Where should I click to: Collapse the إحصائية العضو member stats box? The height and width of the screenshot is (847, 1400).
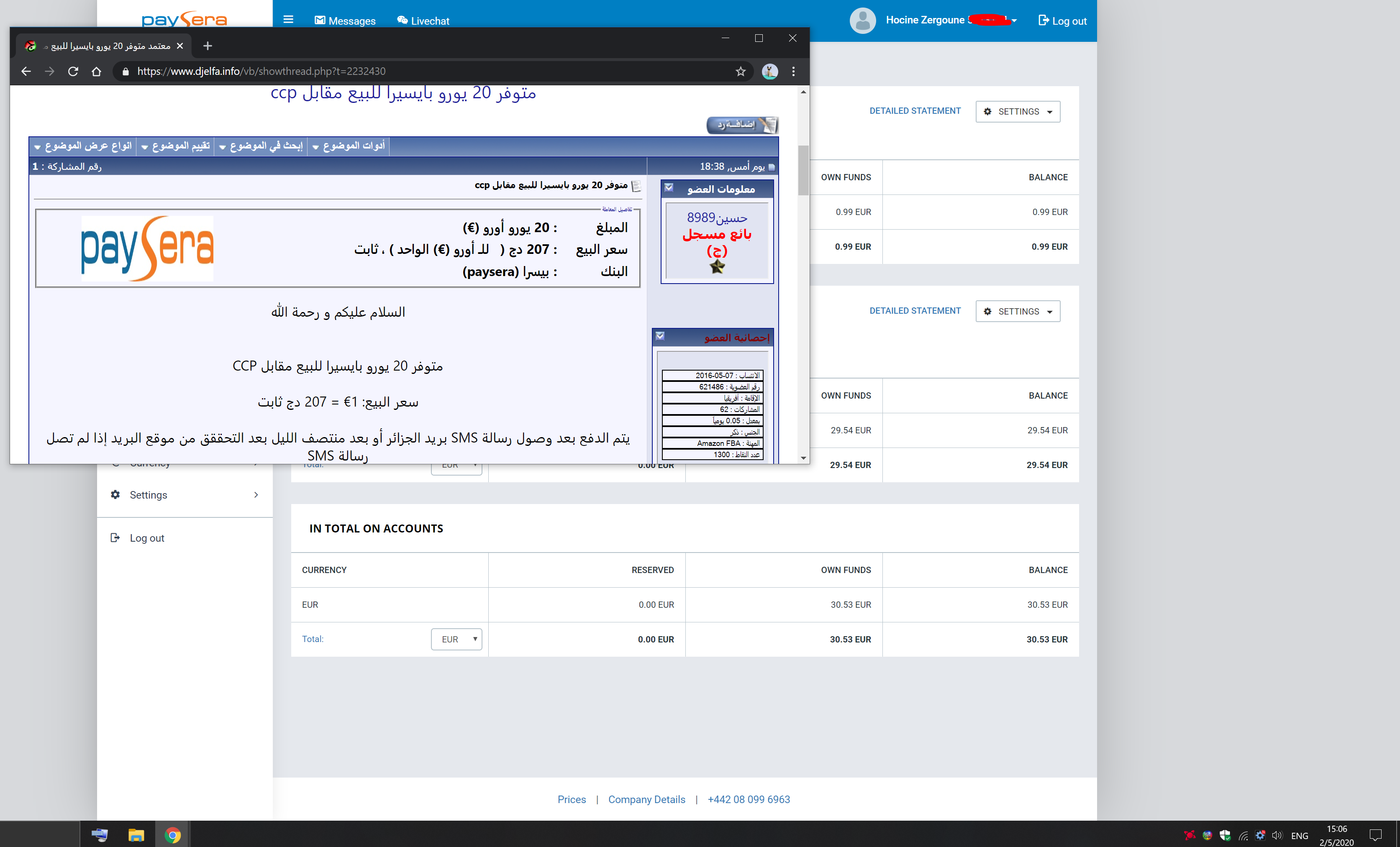[x=660, y=336]
